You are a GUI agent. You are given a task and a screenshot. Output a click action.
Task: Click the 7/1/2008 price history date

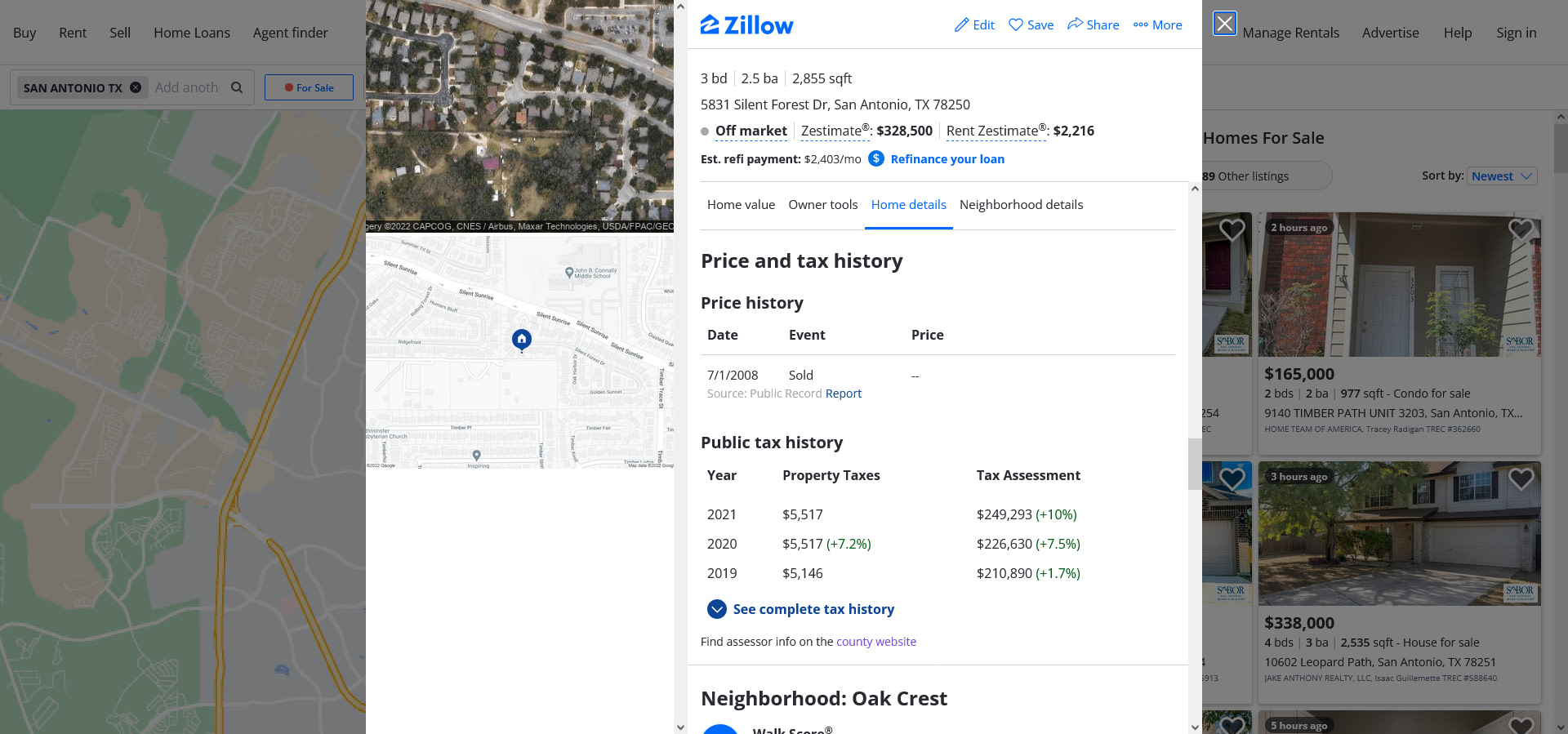733,376
